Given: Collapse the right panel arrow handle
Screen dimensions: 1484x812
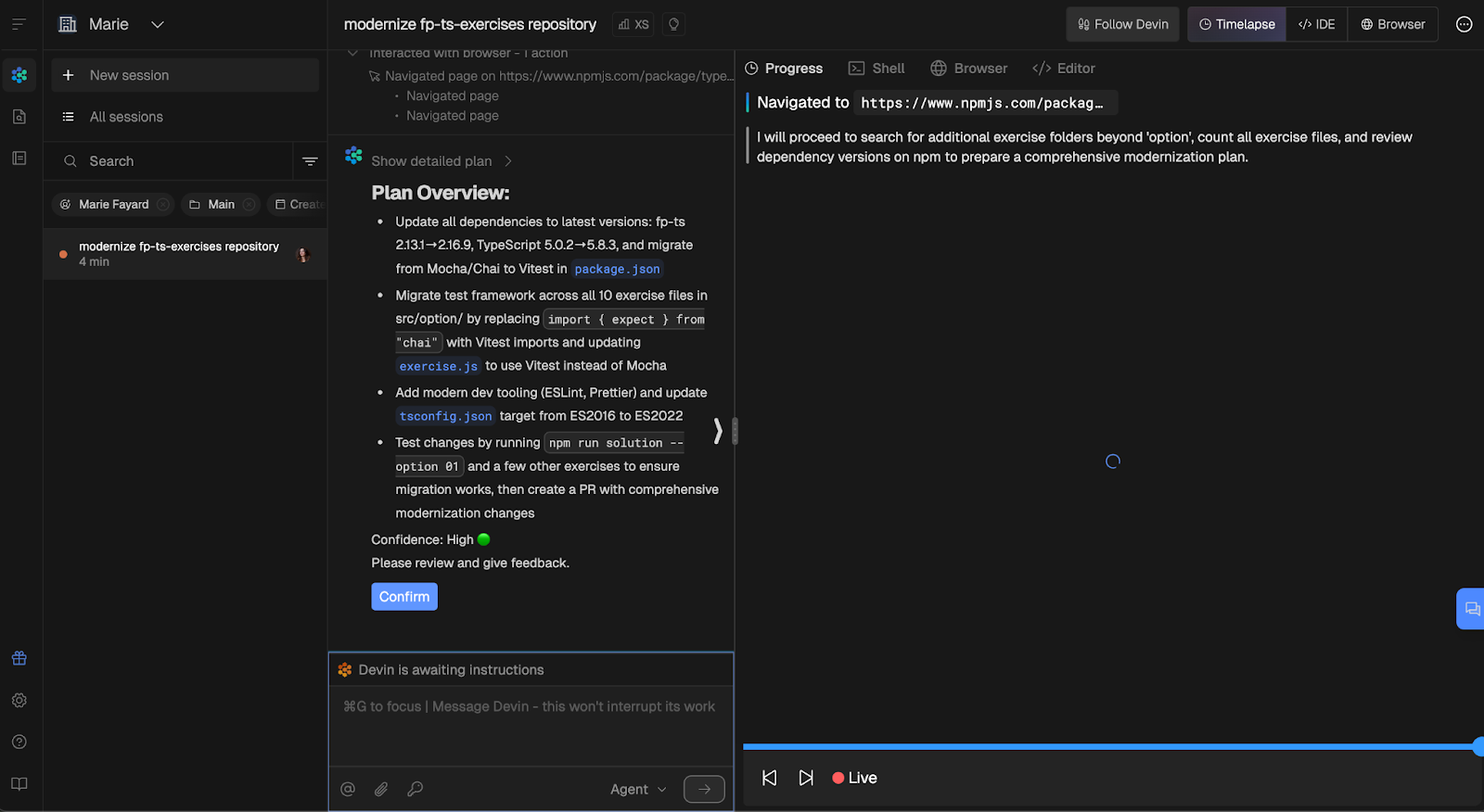Looking at the screenshot, I should pos(718,430).
